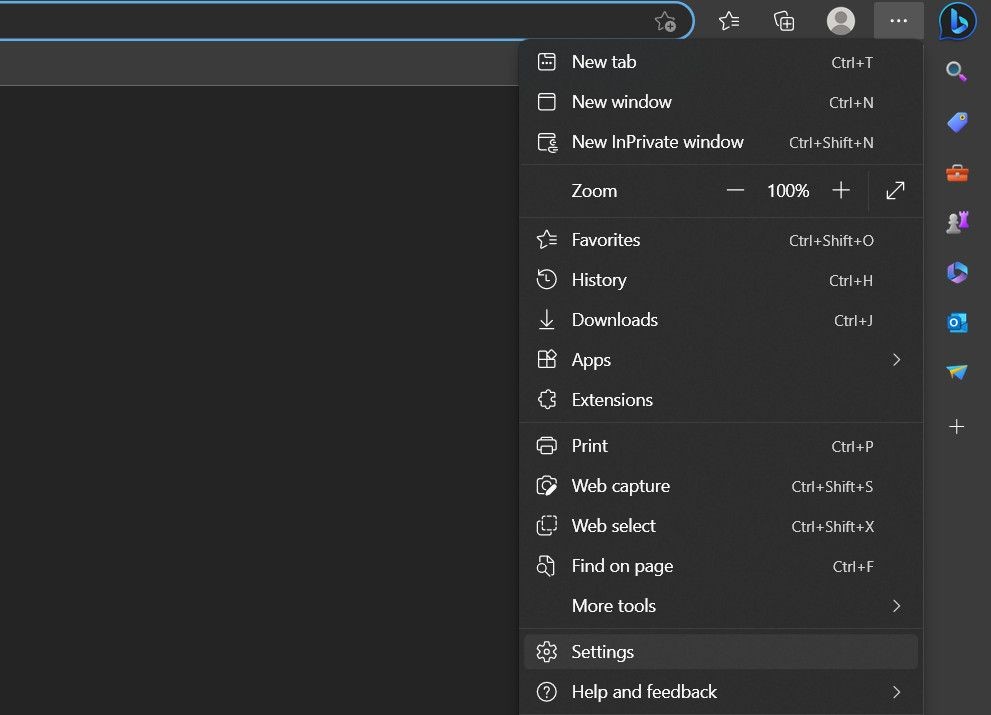Image resolution: width=991 pixels, height=715 pixels.
Task: Open Favorites from the menu
Action: pyautogui.click(x=720, y=240)
